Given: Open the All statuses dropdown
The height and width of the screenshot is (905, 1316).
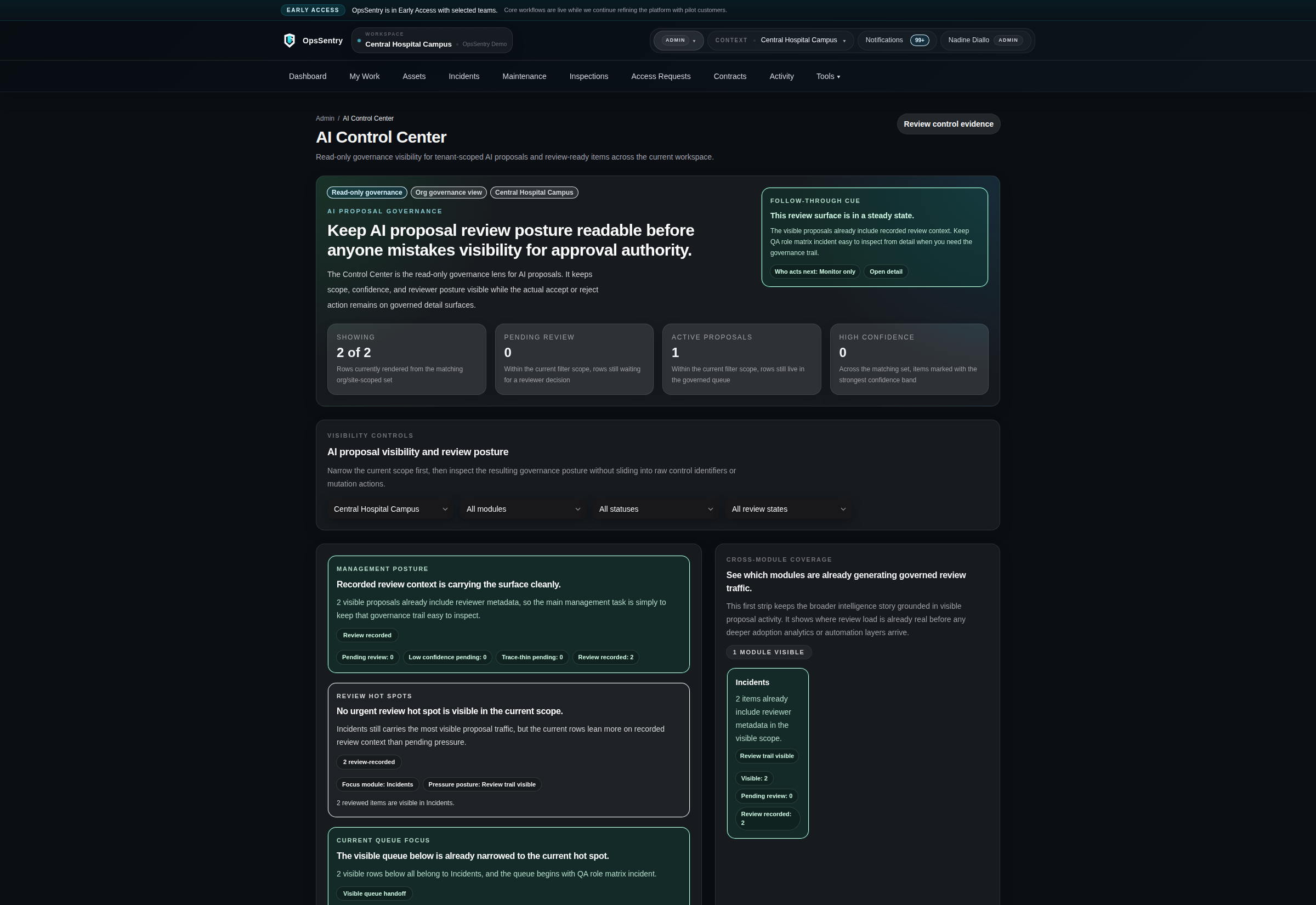Looking at the screenshot, I should pyautogui.click(x=655, y=508).
